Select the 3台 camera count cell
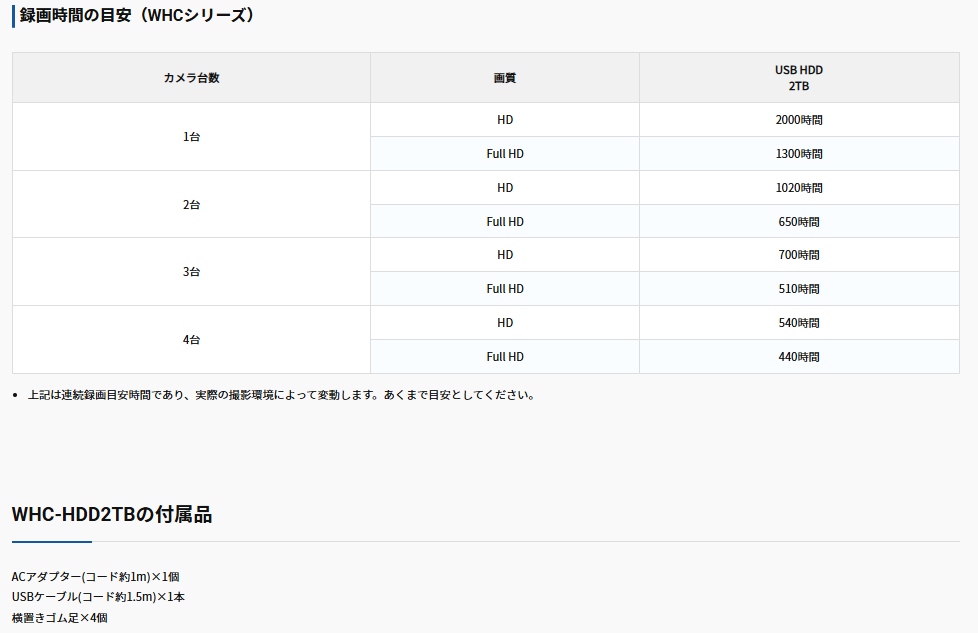 191,272
